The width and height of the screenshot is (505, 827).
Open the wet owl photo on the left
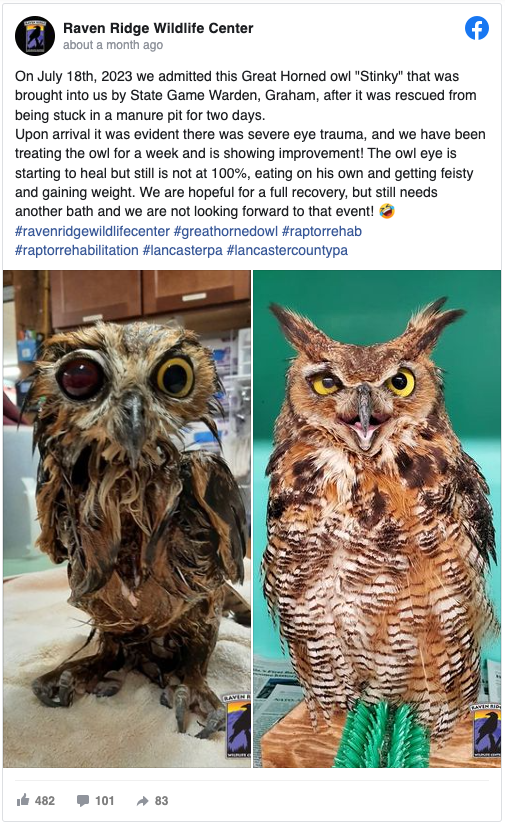click(x=127, y=519)
